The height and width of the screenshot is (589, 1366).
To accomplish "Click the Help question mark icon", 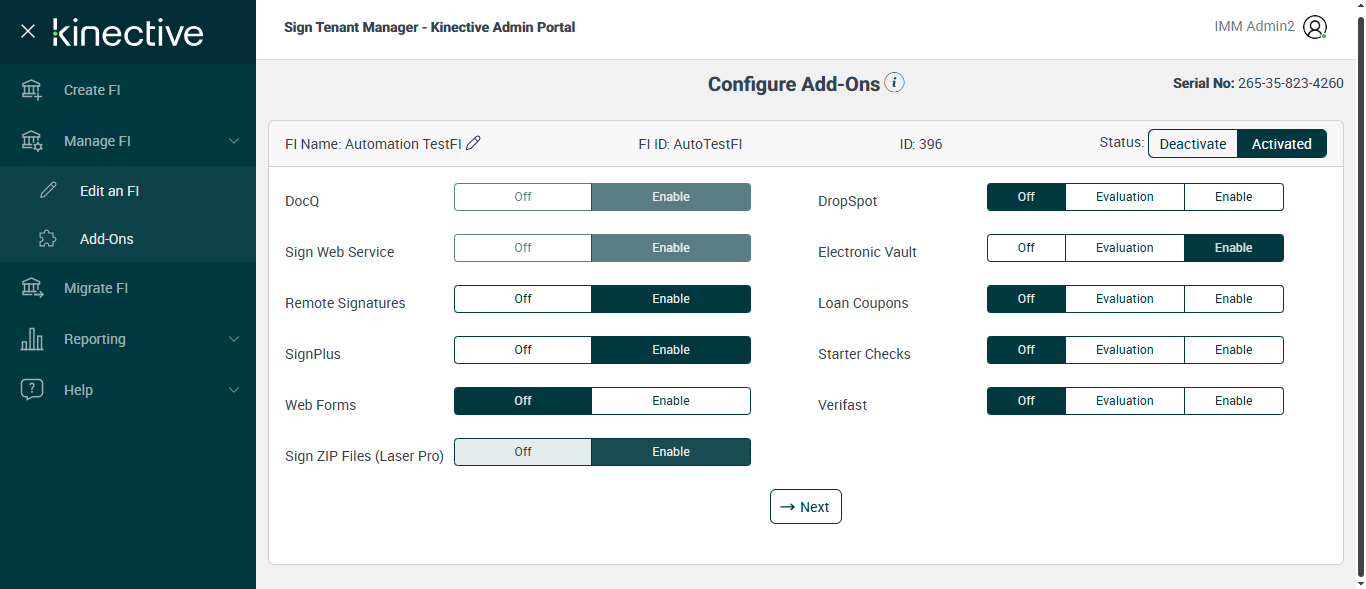I will pyautogui.click(x=32, y=390).
